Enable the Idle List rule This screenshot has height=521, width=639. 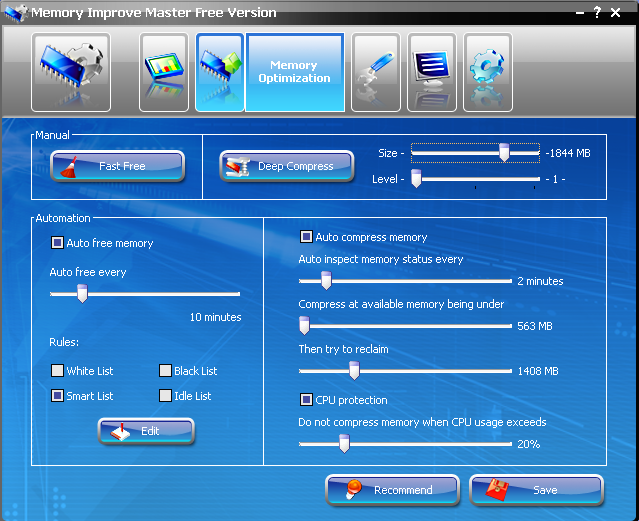[x=165, y=395]
